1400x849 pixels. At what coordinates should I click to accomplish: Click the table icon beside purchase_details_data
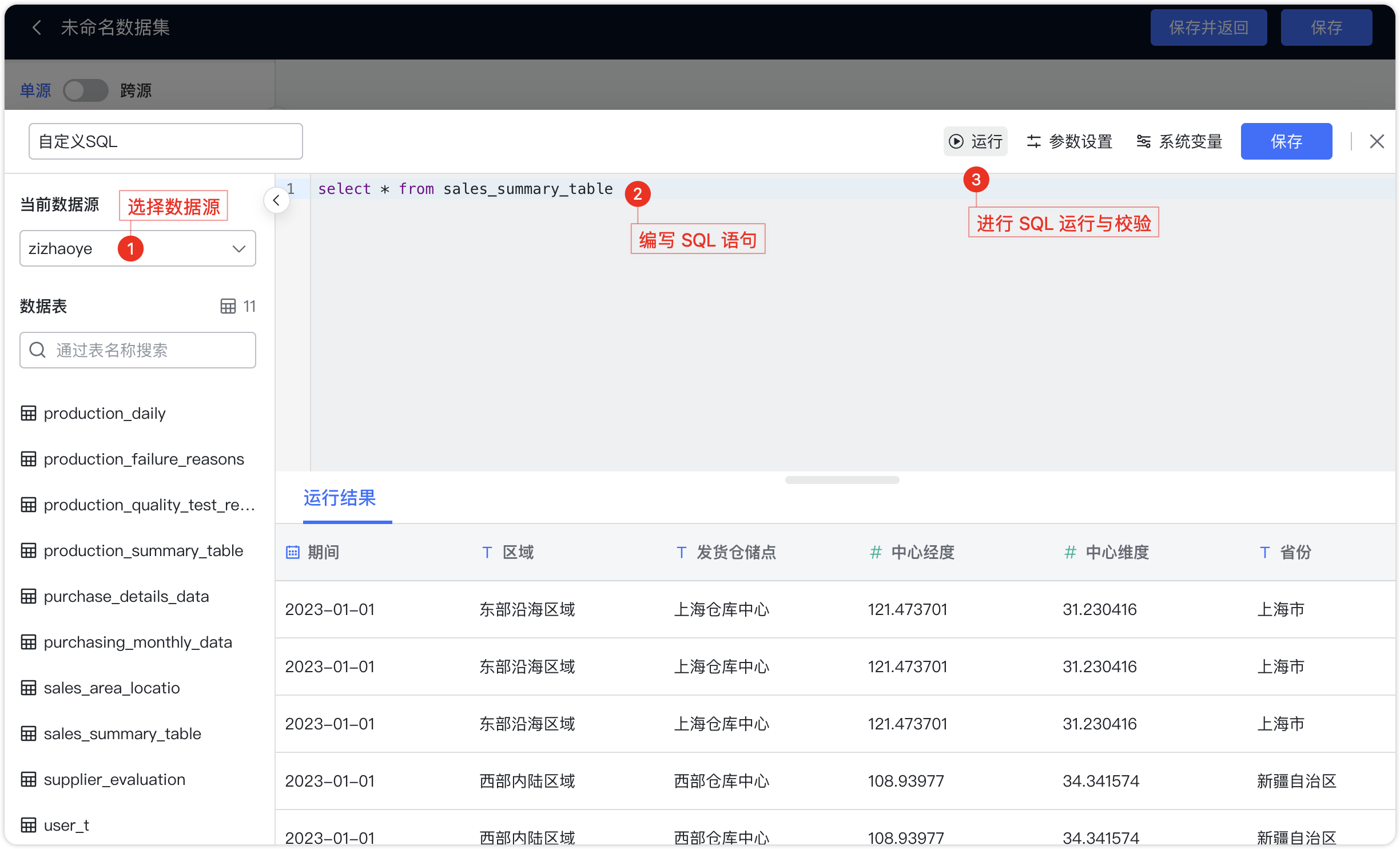29,596
